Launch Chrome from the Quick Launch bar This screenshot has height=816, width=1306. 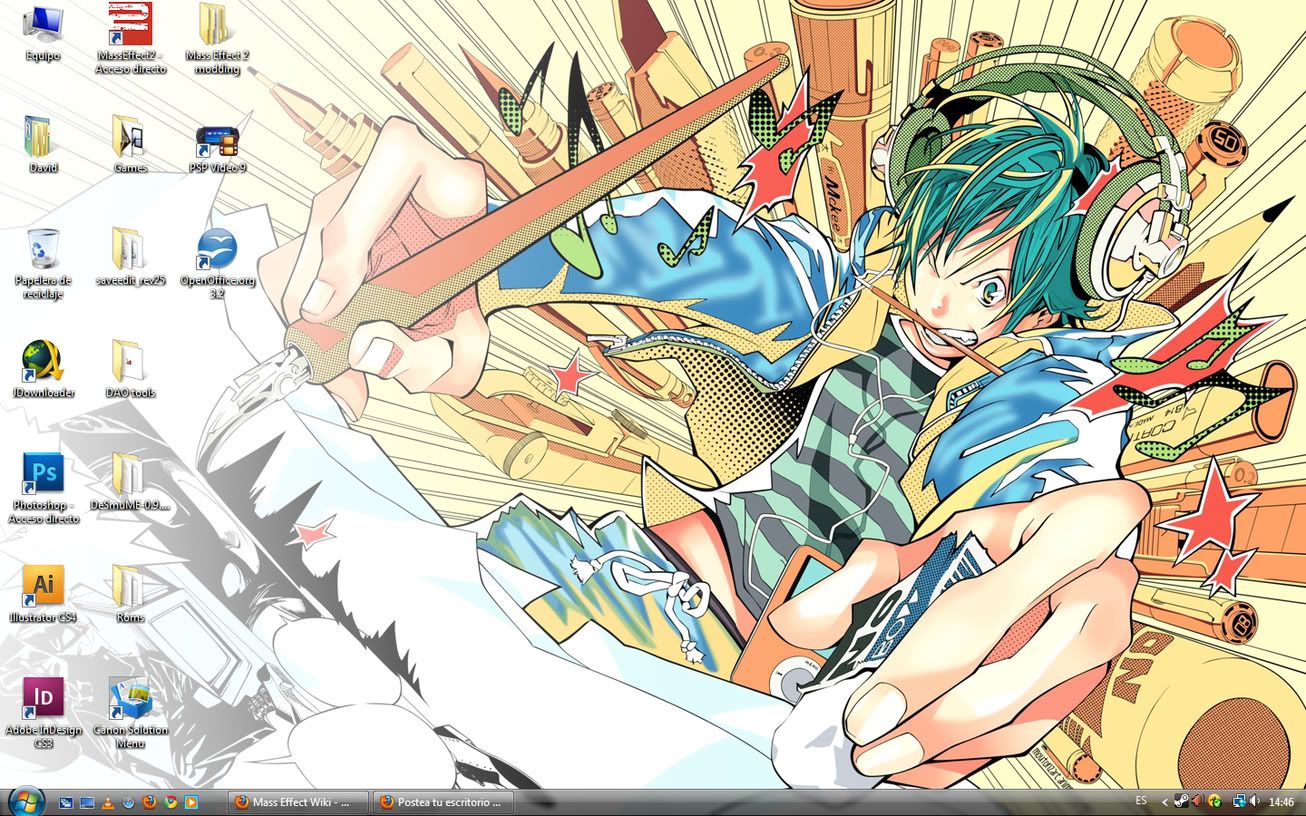[x=171, y=802]
